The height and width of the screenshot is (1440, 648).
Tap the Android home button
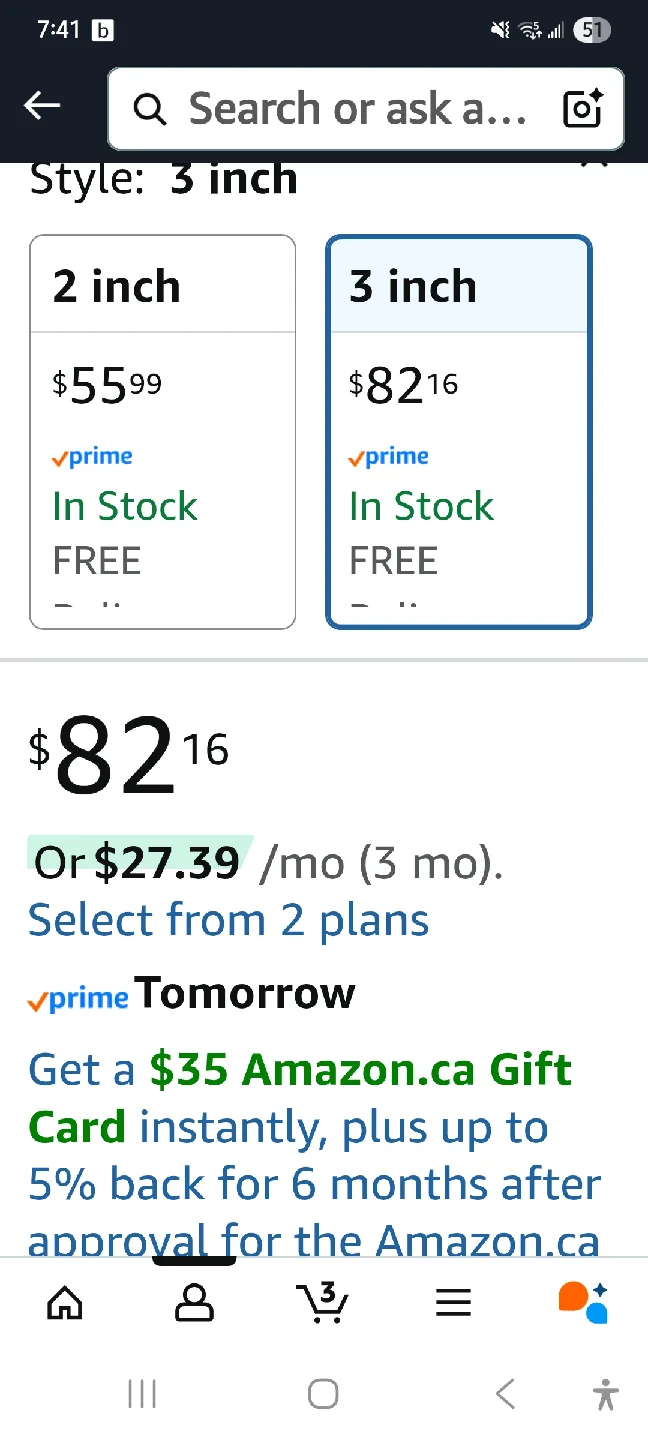coord(323,1393)
